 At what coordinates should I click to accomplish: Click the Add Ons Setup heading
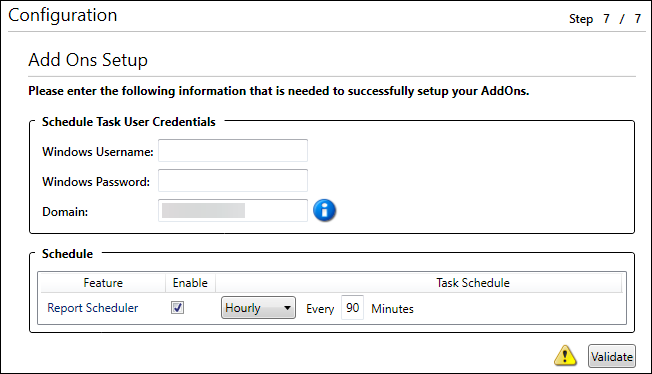click(x=88, y=60)
